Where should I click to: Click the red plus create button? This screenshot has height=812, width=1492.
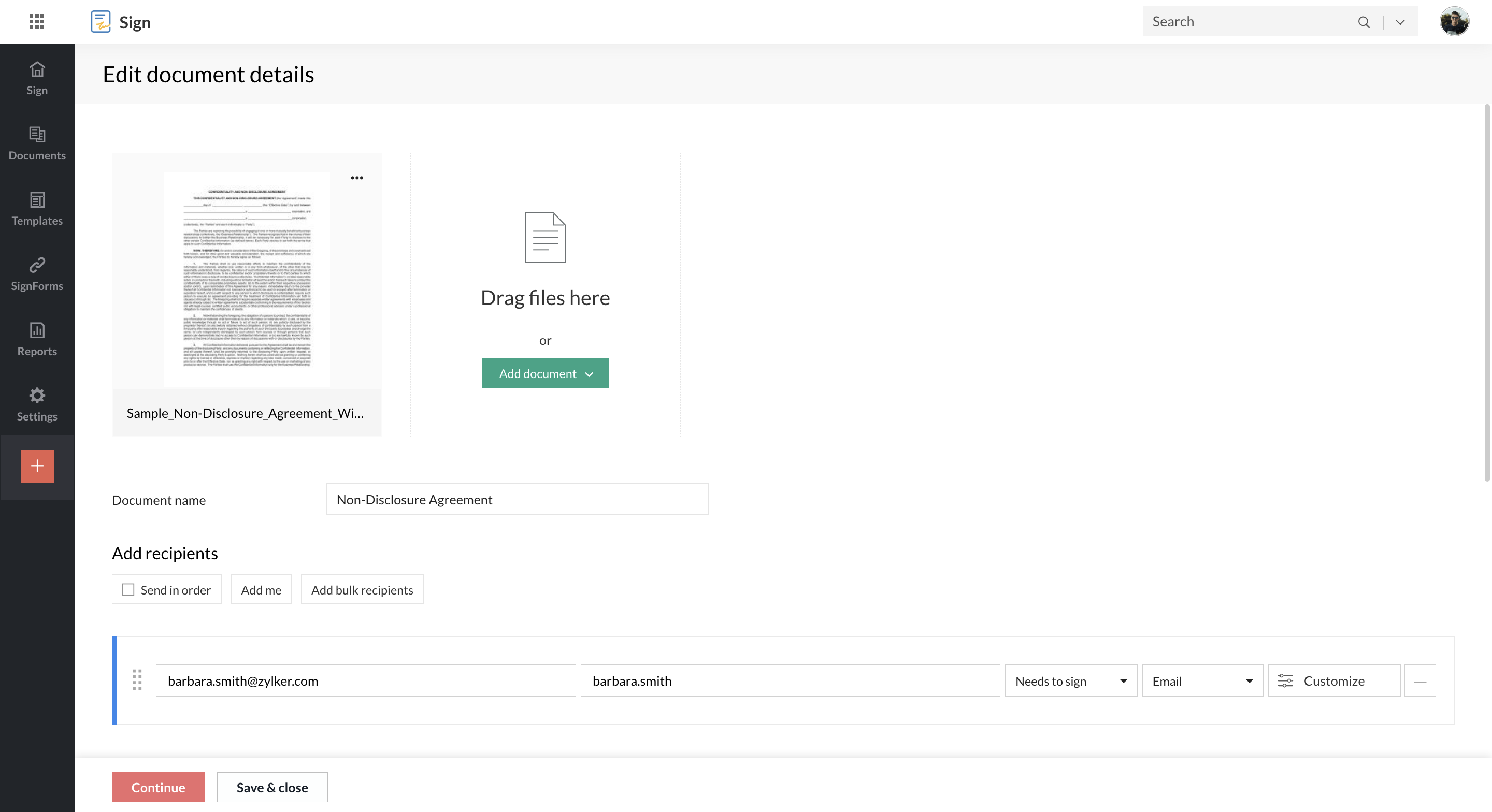[x=37, y=466]
